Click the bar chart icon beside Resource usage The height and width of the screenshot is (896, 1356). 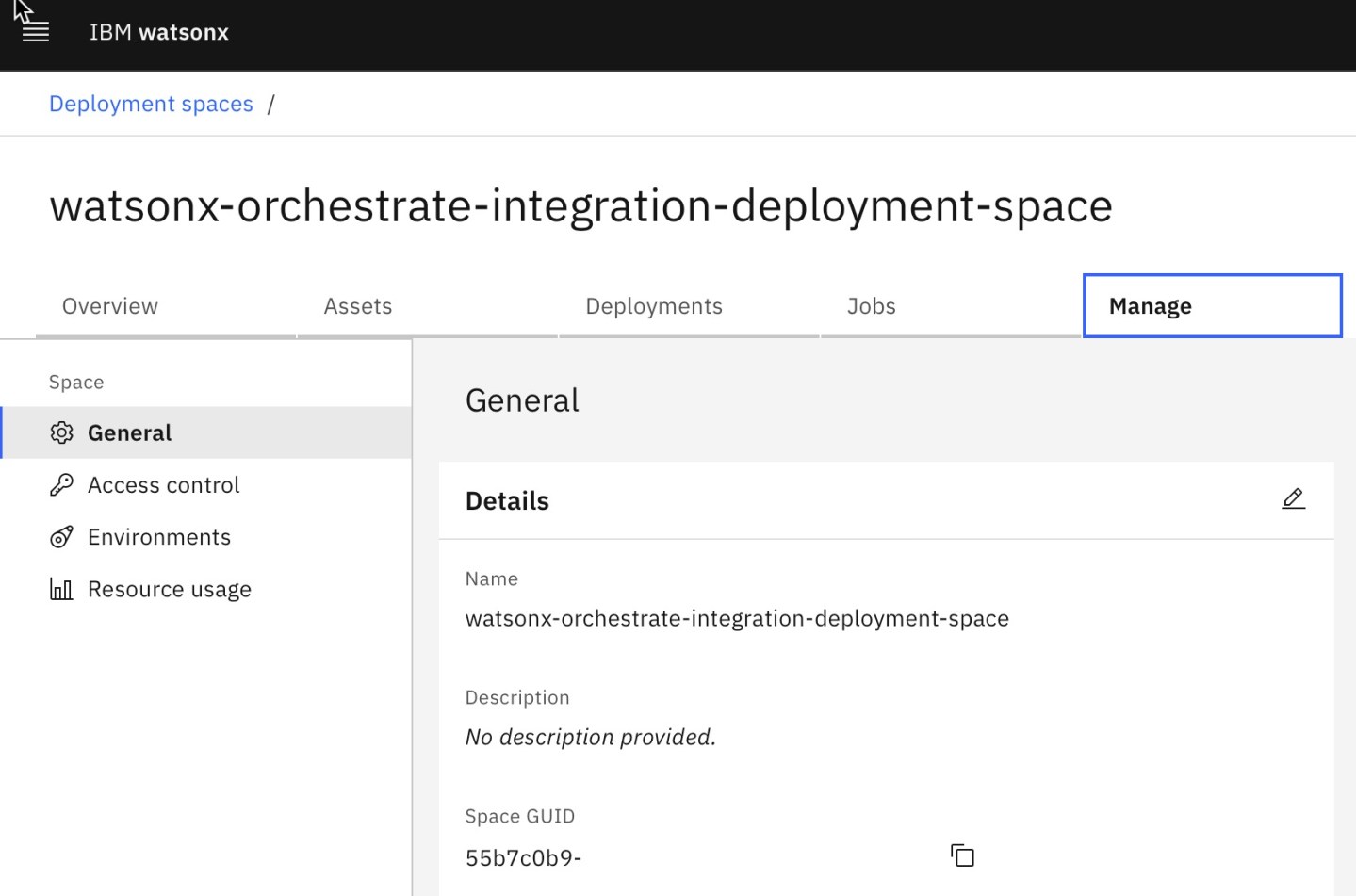(60, 588)
